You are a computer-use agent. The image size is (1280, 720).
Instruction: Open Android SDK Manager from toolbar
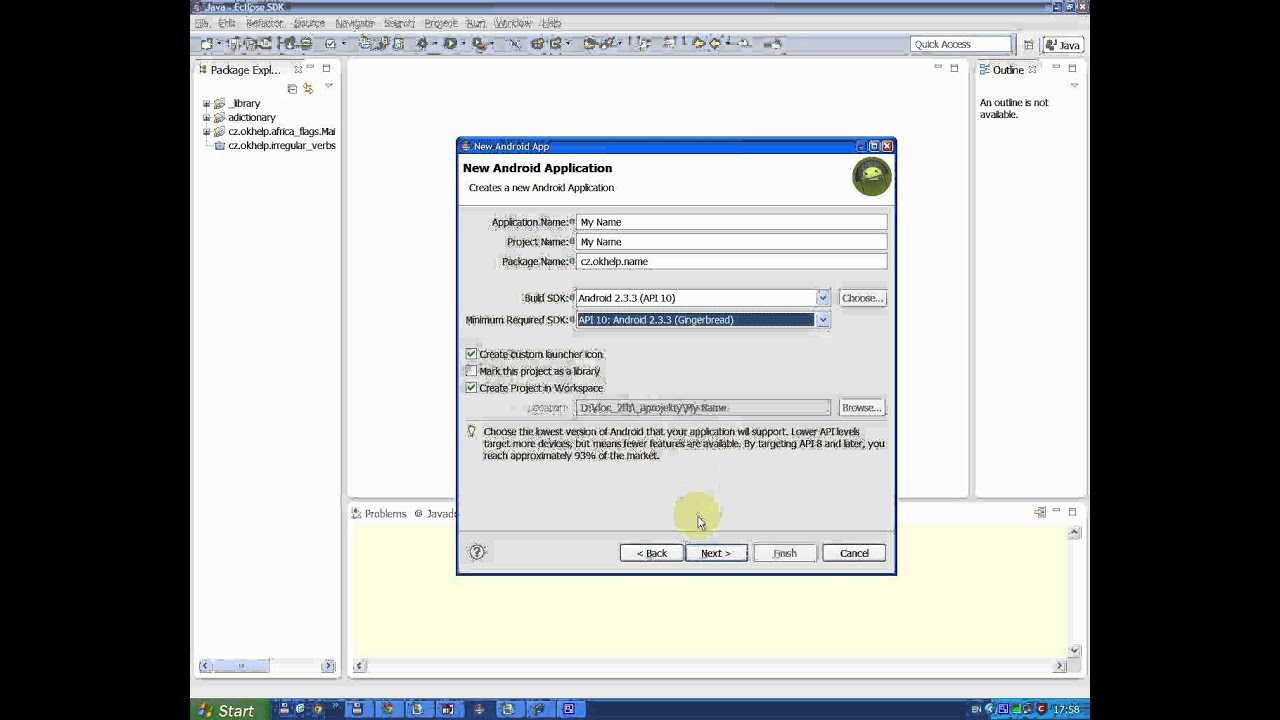click(x=290, y=44)
